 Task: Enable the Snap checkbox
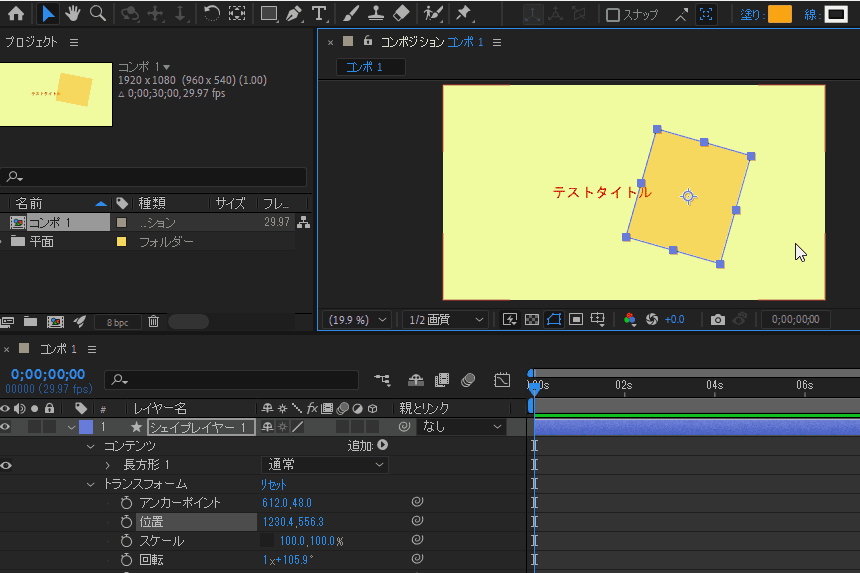[x=613, y=15]
